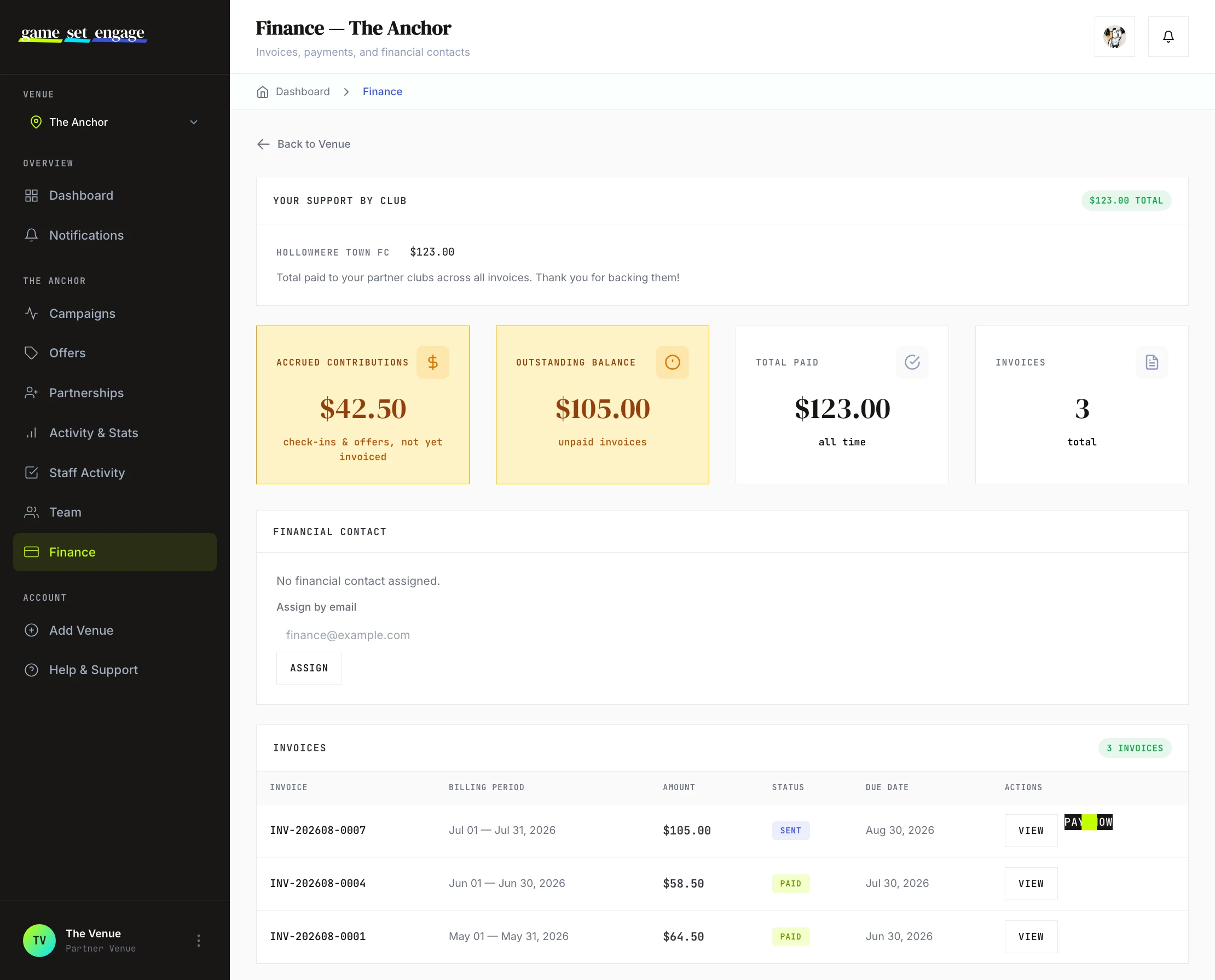The image size is (1215, 980).
Task: Click billing period Jun 01 — Jun 30, 2026
Action: (x=507, y=883)
